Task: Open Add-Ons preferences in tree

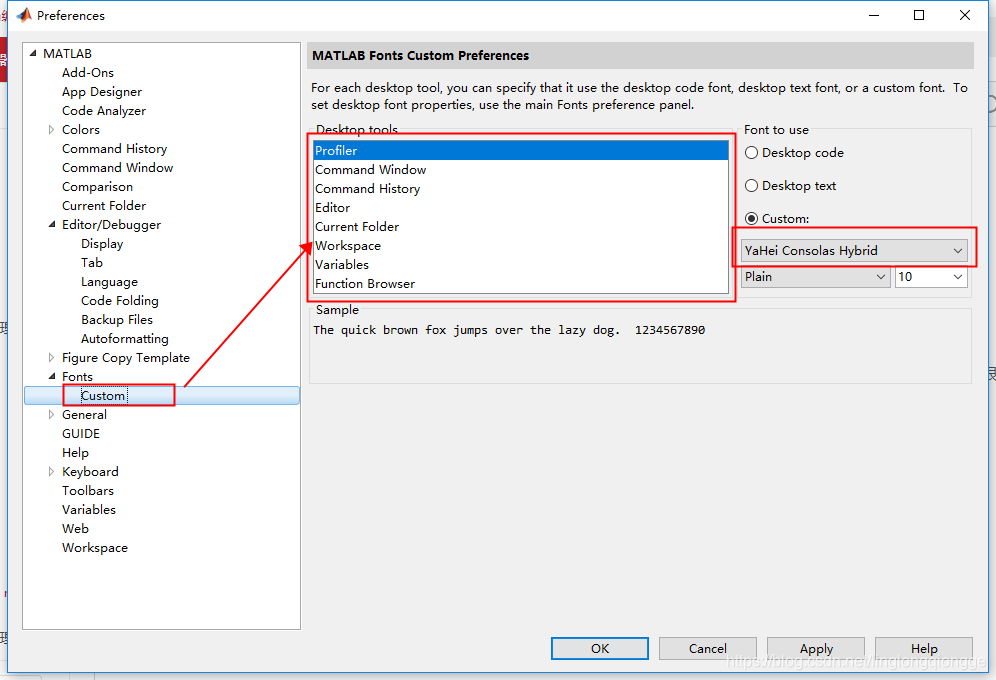Action: (x=88, y=73)
